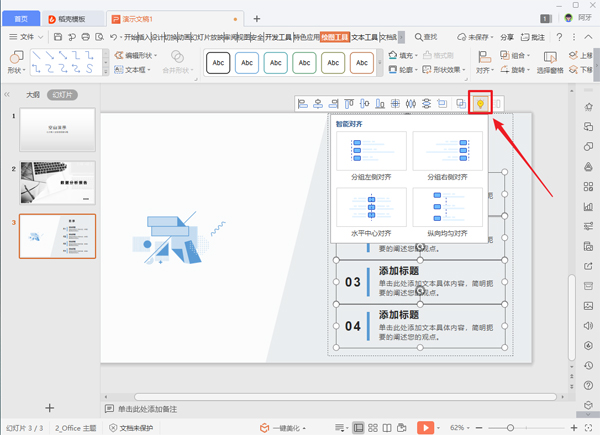This screenshot has width=600, height=435.
Task: Open the 绘图工具 ribbon tab
Action: (336, 37)
